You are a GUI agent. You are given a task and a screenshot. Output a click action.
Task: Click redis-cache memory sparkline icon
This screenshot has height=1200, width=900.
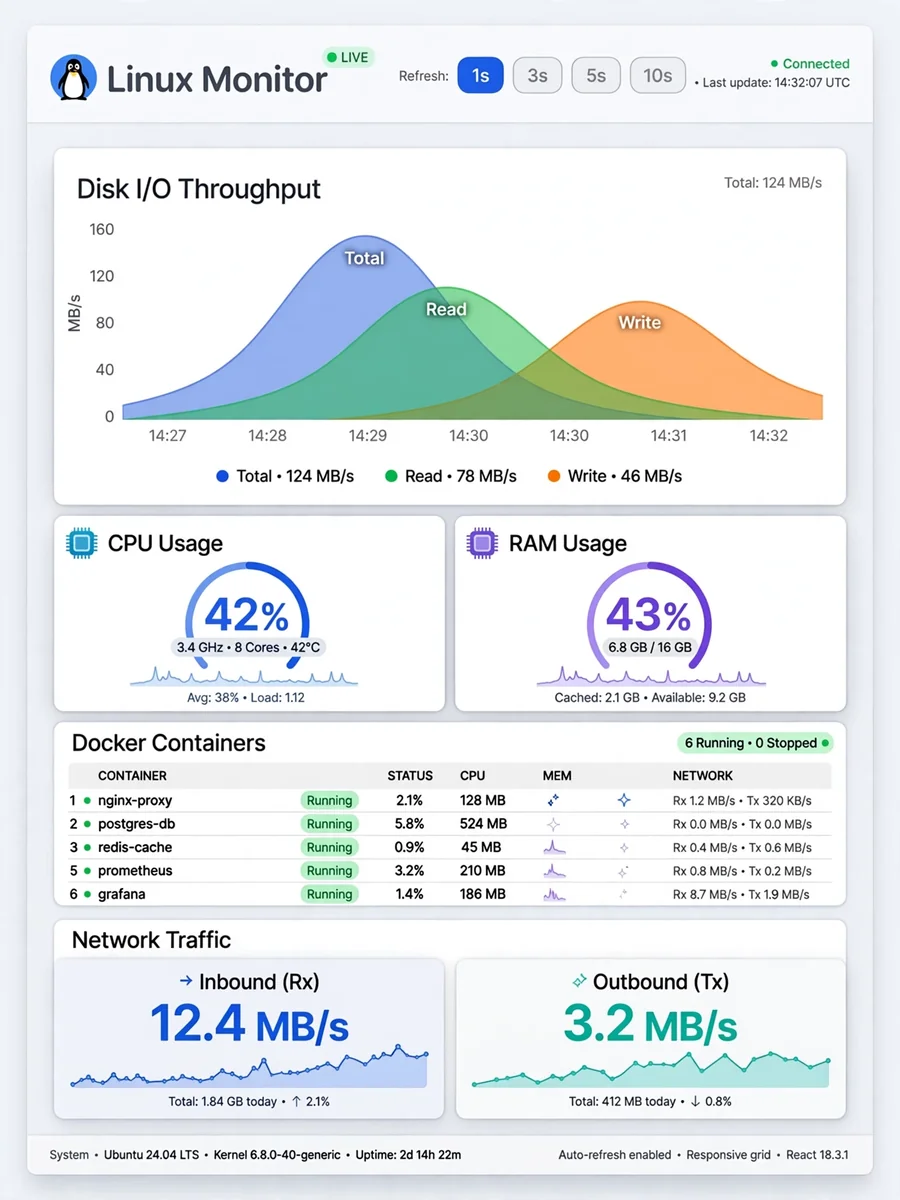pyautogui.click(x=554, y=847)
